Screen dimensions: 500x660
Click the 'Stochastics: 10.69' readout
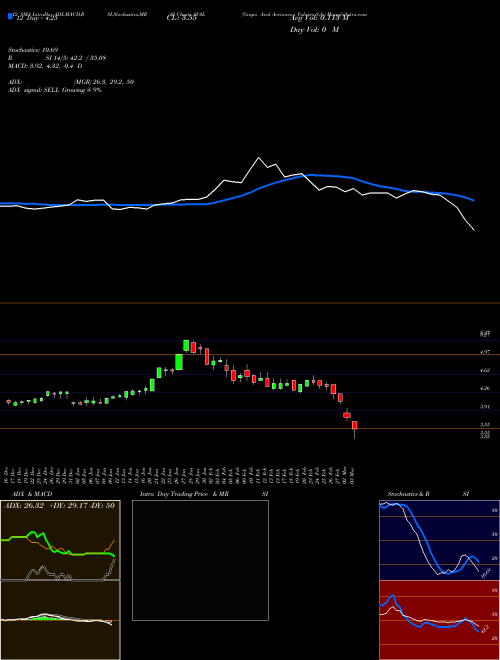coord(32,50)
